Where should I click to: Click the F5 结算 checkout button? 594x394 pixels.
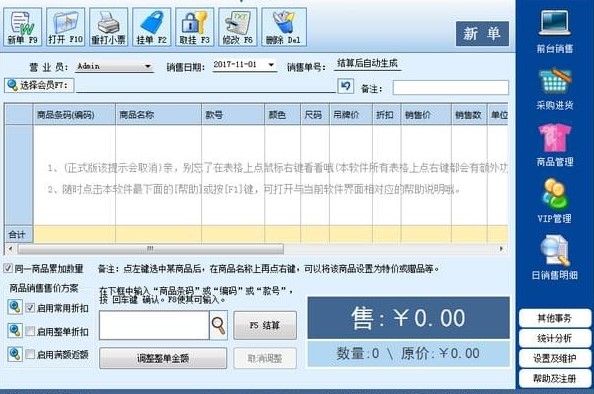265,325
